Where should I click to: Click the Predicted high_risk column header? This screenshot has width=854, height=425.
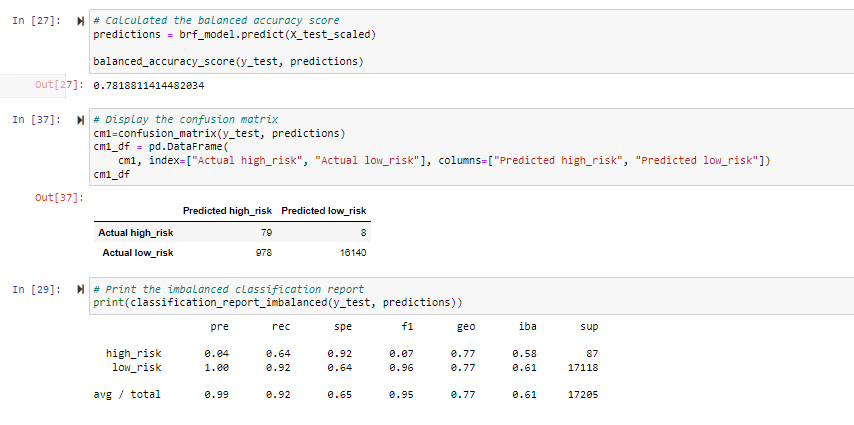227,211
